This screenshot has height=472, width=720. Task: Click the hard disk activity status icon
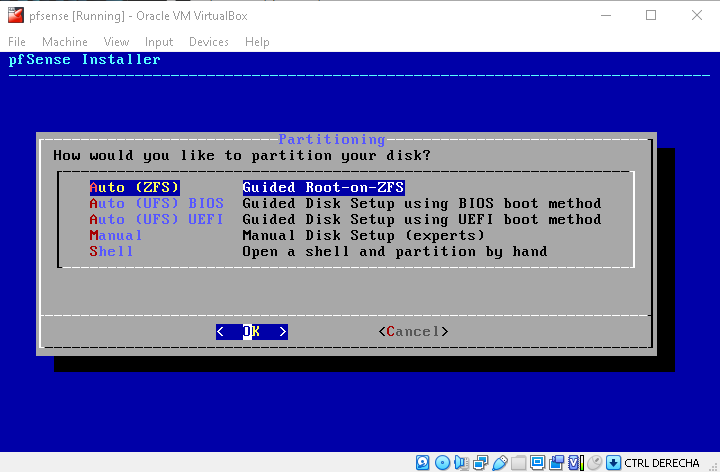(423, 462)
